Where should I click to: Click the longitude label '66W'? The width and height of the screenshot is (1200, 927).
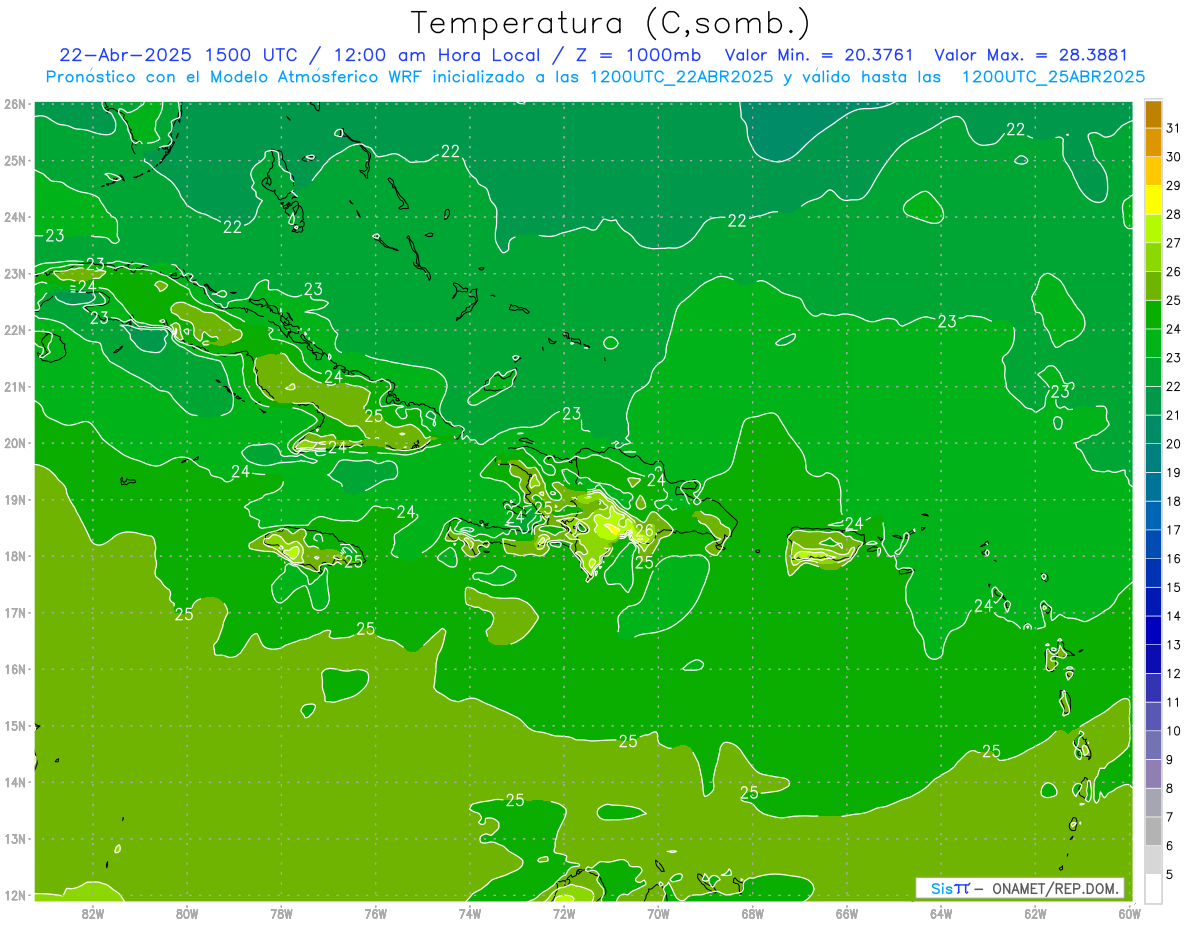tap(847, 913)
